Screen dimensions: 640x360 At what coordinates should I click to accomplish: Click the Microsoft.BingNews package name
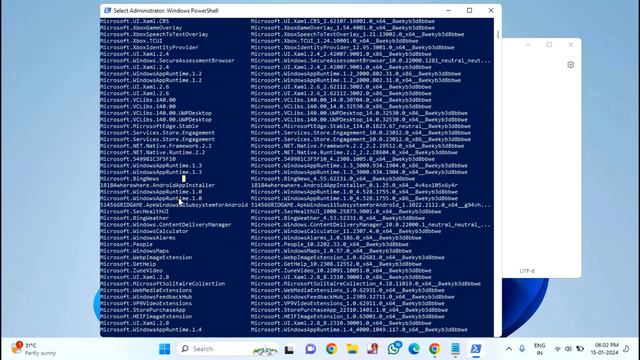130,179
